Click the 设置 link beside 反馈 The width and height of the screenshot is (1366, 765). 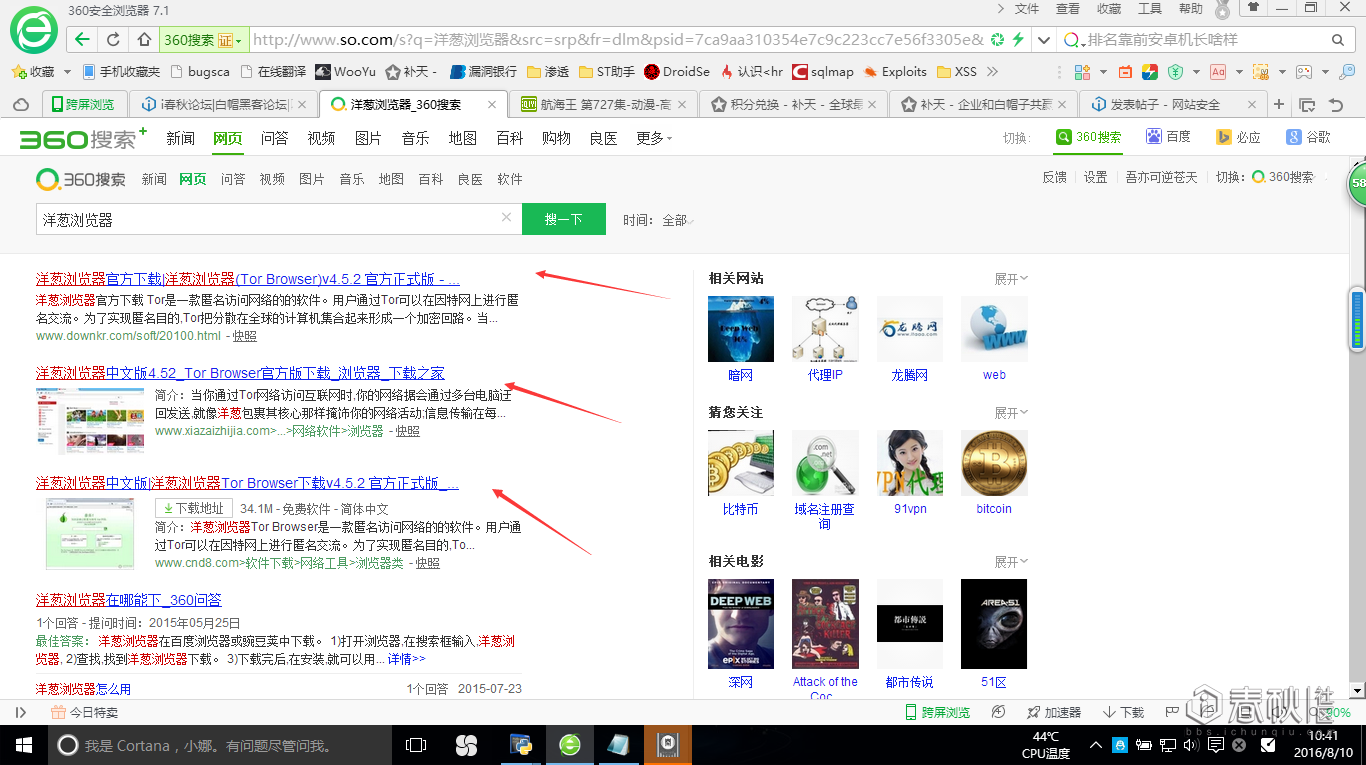[x=1096, y=177]
